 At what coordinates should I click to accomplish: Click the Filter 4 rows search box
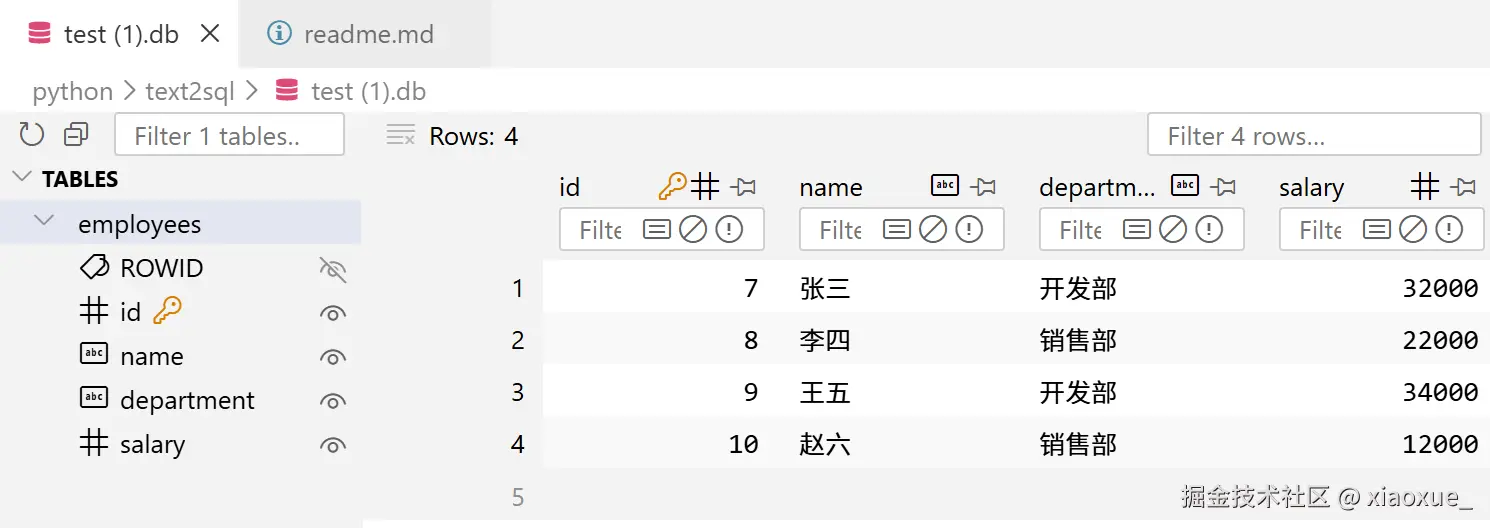pyautogui.click(x=1312, y=135)
